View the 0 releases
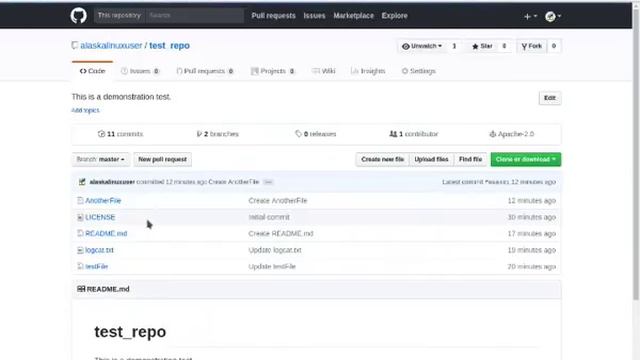Image resolution: width=640 pixels, height=360 pixels. pos(316,134)
